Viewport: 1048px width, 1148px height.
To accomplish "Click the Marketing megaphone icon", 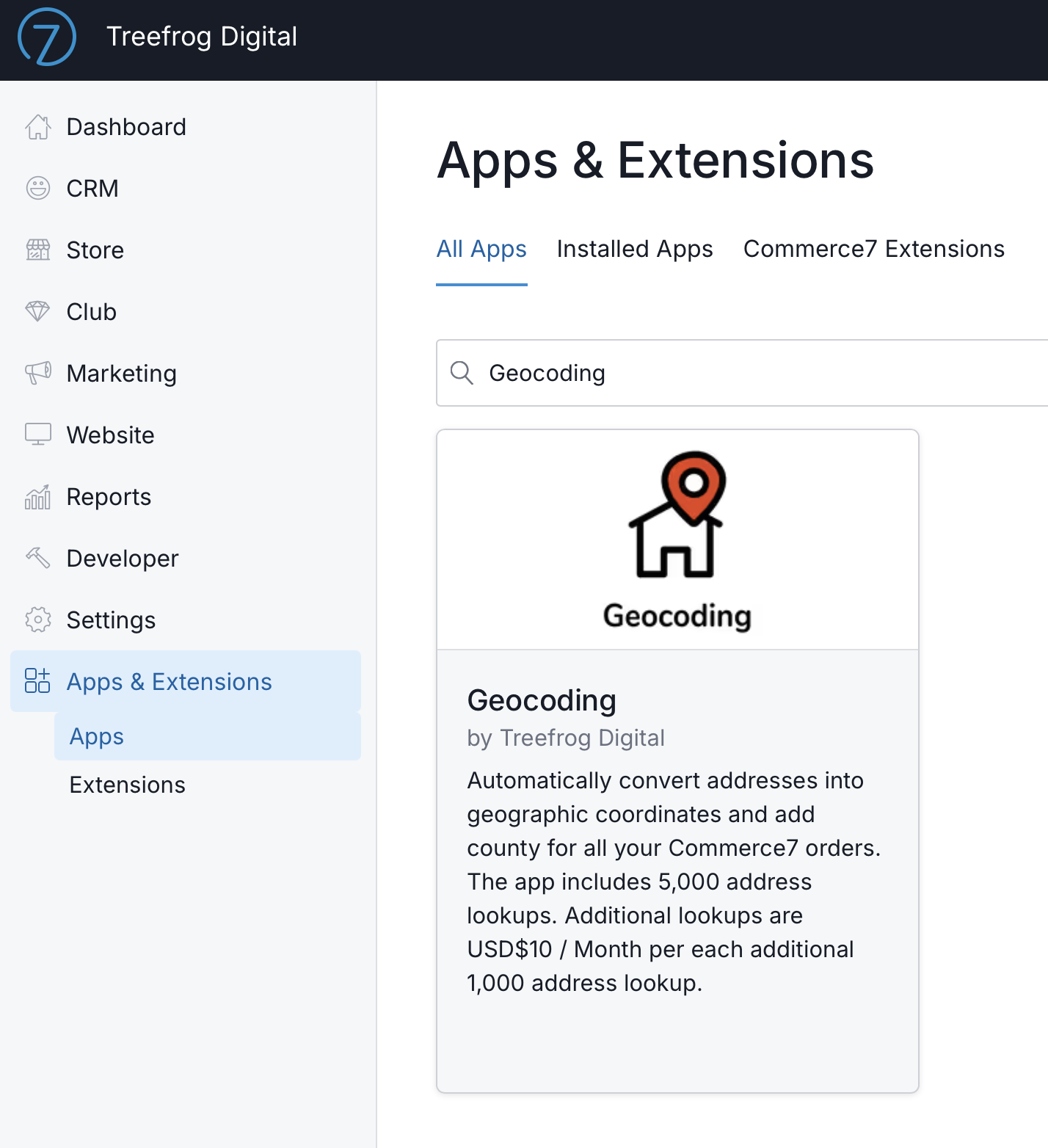I will point(38,374).
